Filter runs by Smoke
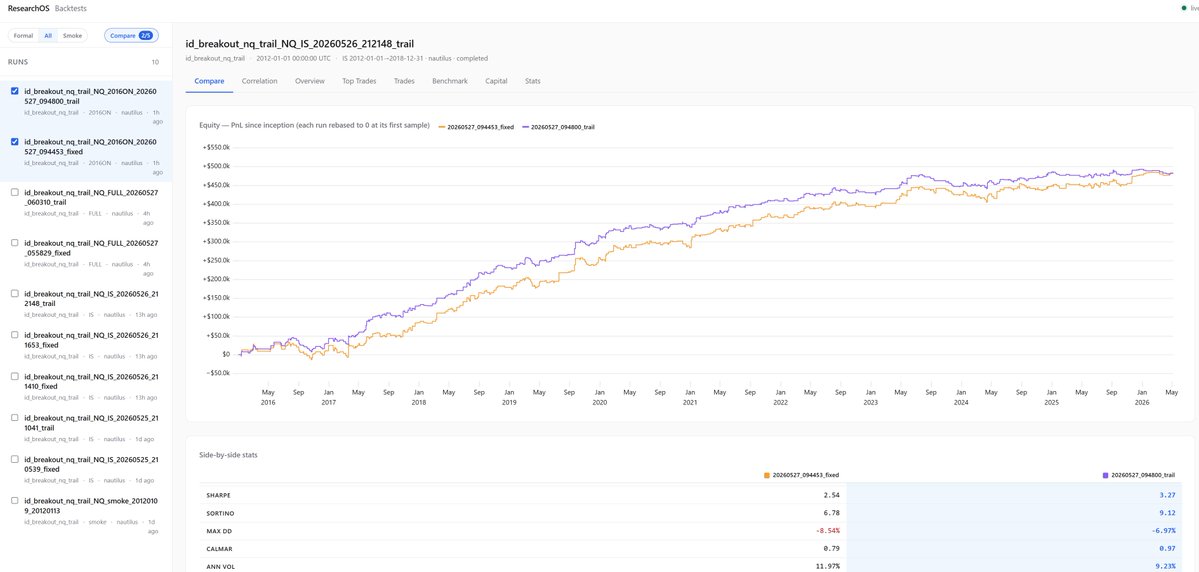 (x=72, y=35)
